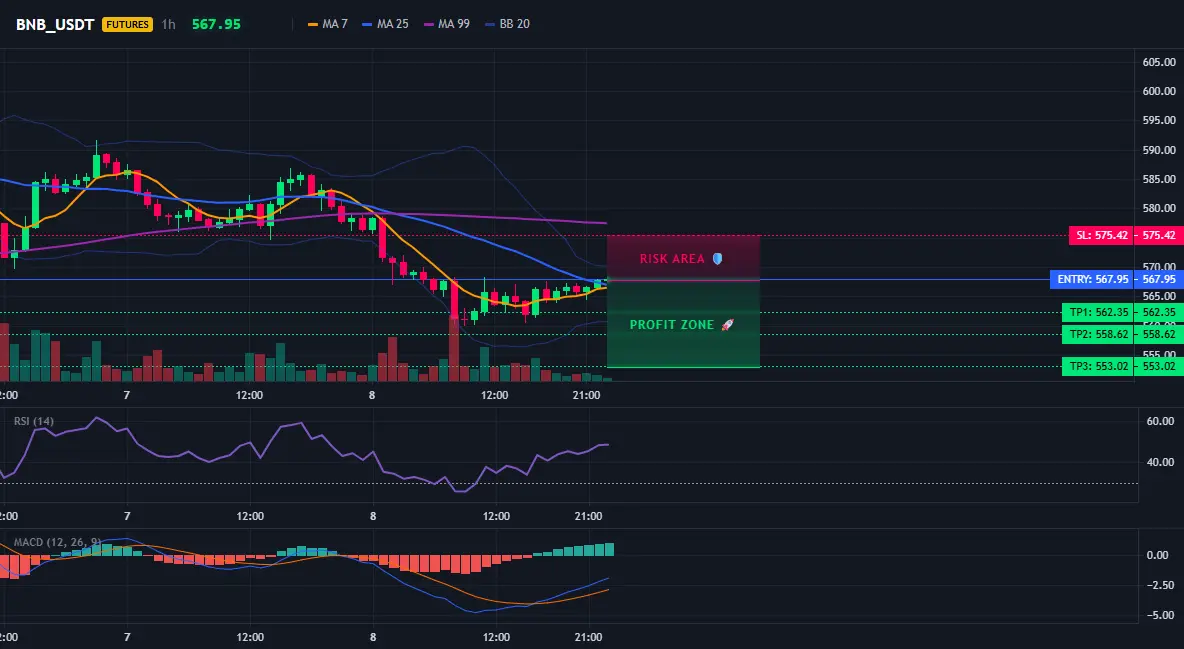This screenshot has height=649, width=1184.
Task: Click the 21:00 label on RSI time axis
Action: pyautogui.click(x=588, y=516)
